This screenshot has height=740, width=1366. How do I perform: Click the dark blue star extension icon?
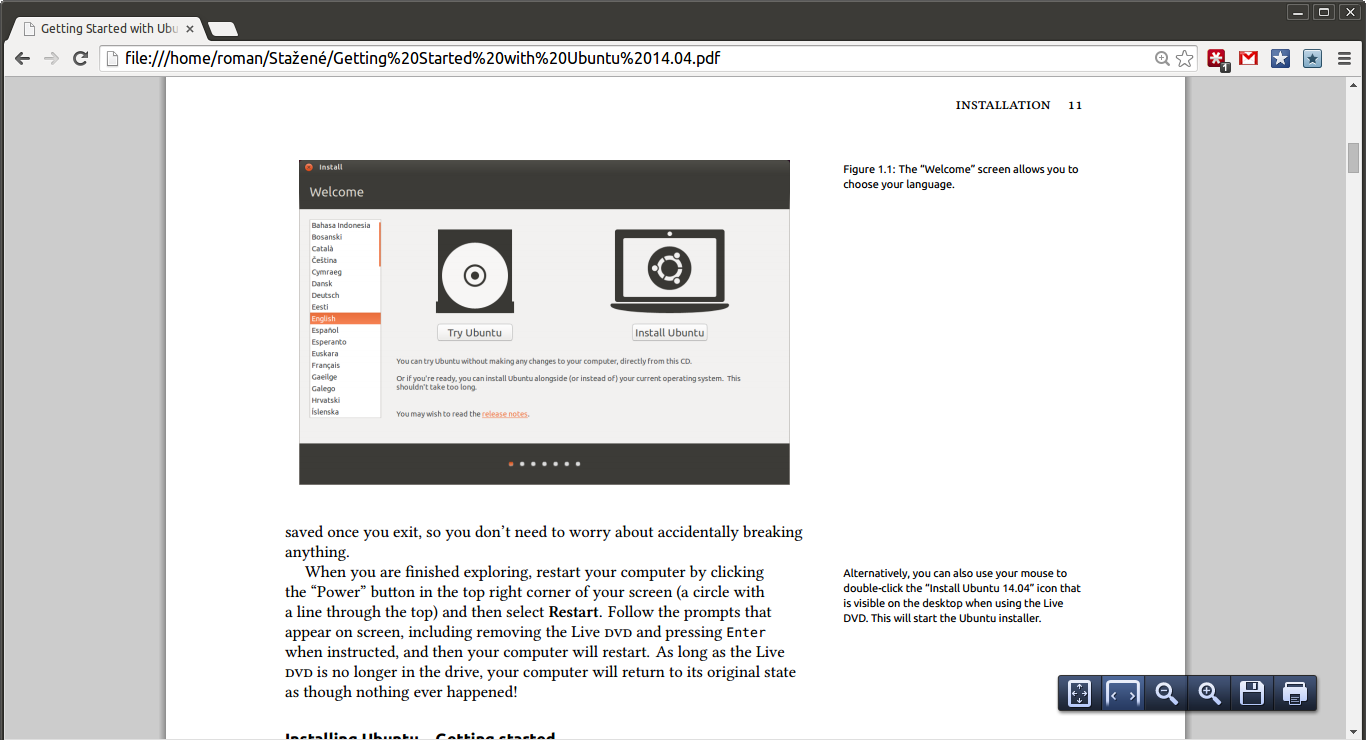[x=1280, y=59]
